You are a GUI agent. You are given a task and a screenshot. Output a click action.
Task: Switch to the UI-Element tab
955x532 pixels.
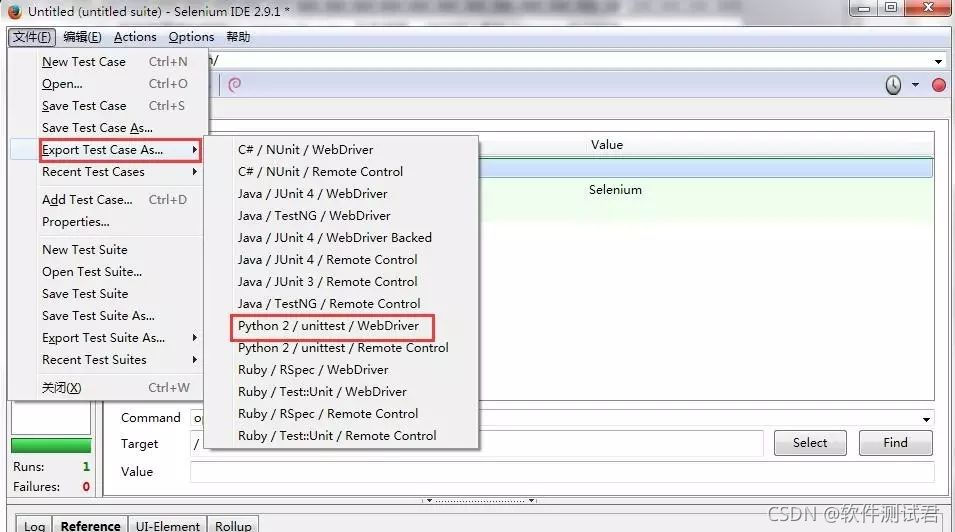168,525
